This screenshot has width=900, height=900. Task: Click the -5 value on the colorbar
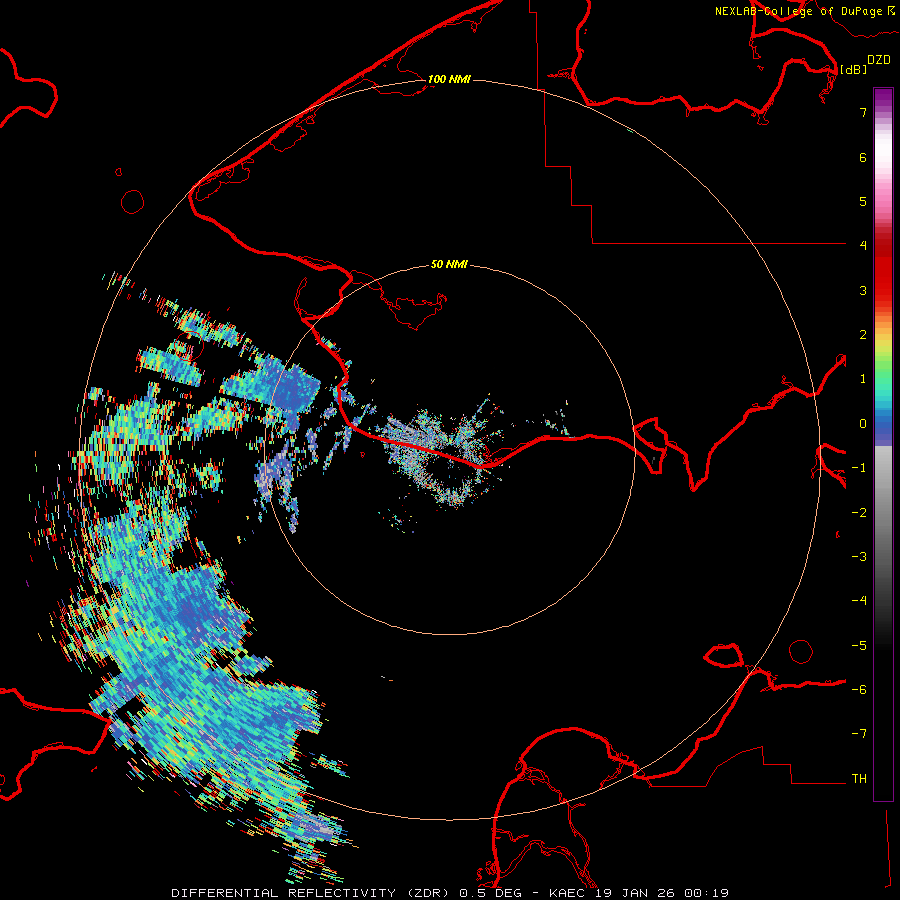coord(859,646)
